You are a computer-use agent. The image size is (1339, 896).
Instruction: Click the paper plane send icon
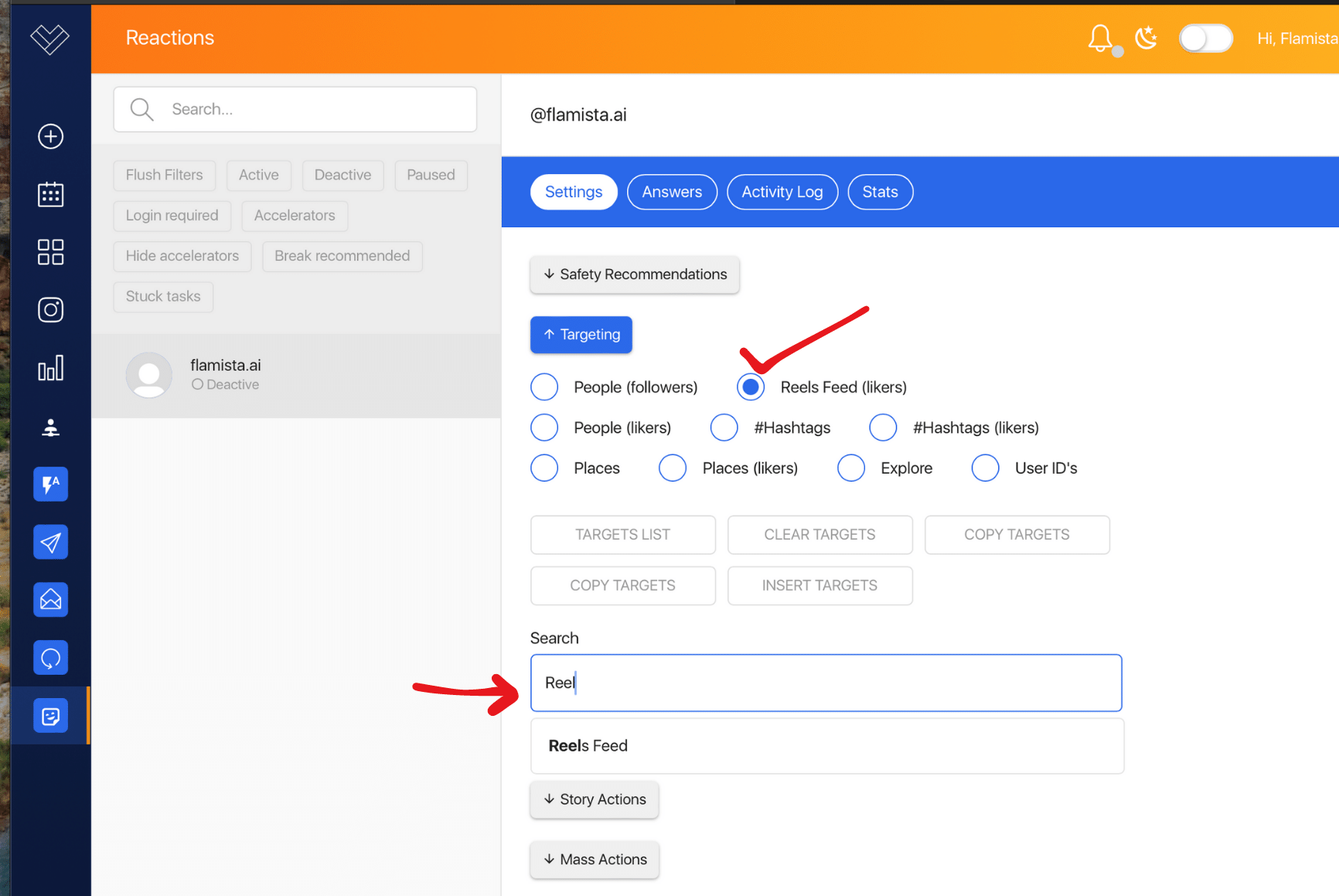pyautogui.click(x=51, y=543)
